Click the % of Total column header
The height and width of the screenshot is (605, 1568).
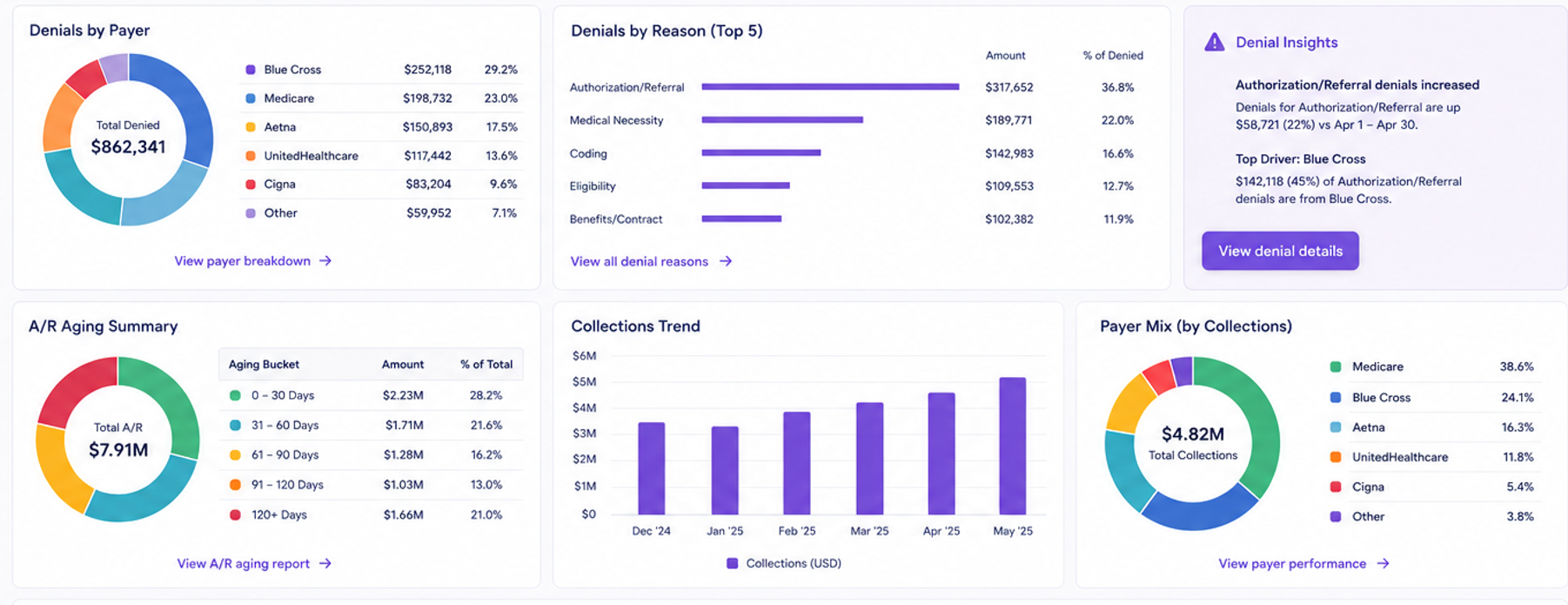point(486,365)
